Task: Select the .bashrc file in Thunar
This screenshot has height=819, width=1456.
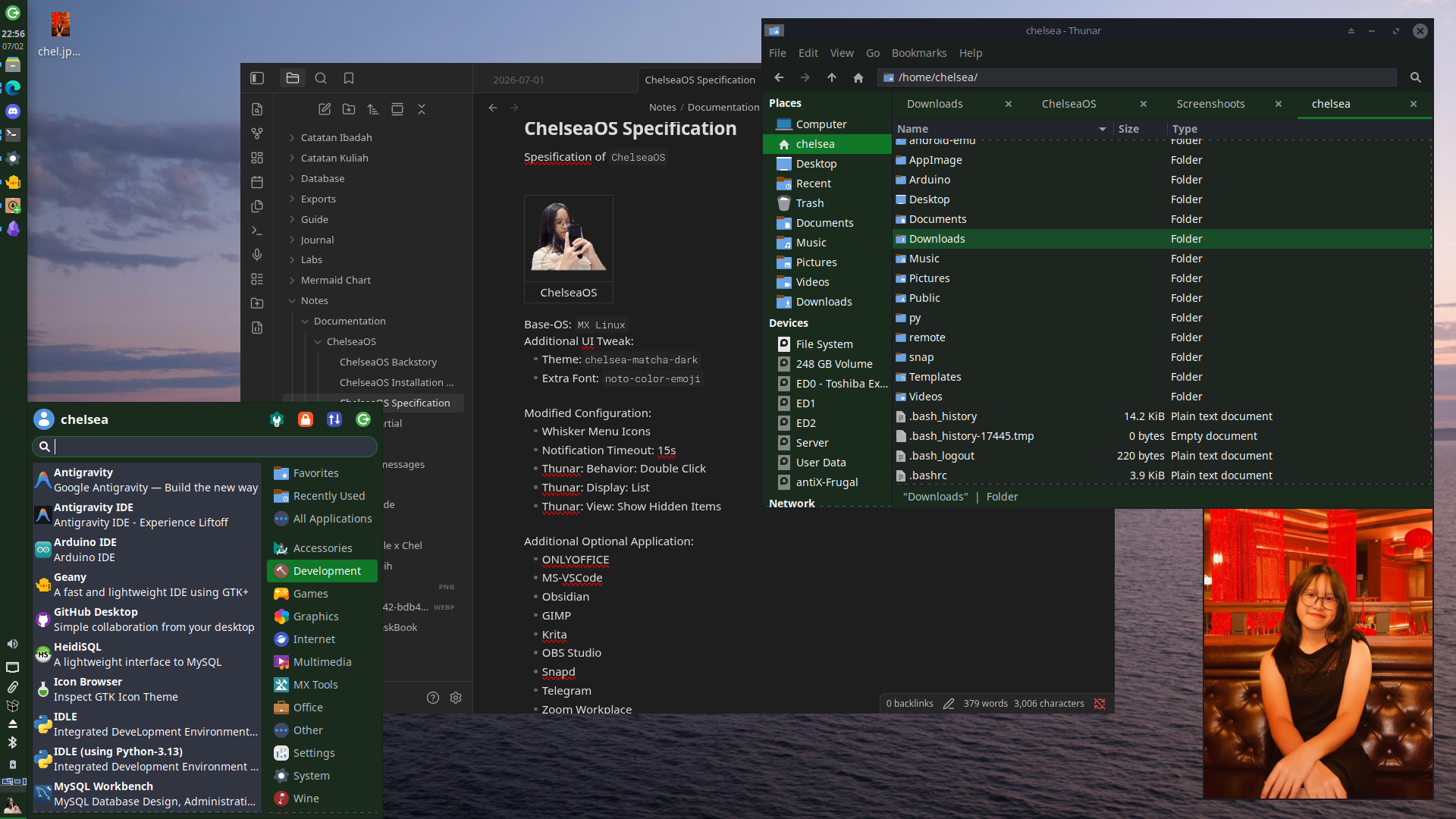Action: coord(1162,475)
